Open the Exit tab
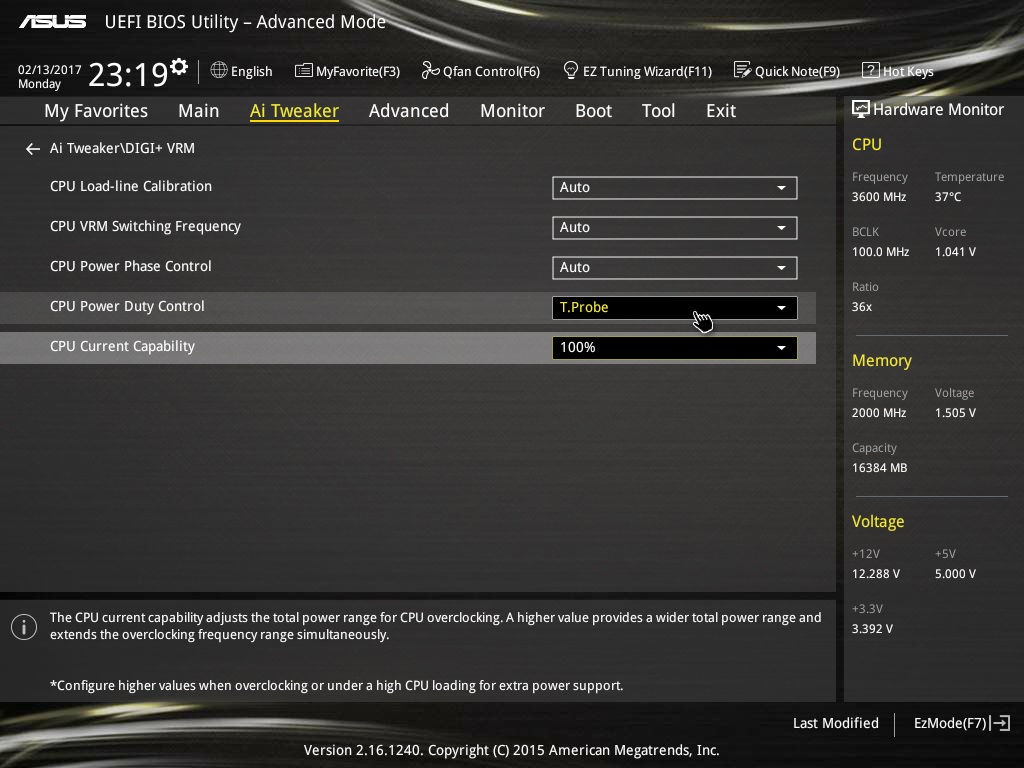 720,111
